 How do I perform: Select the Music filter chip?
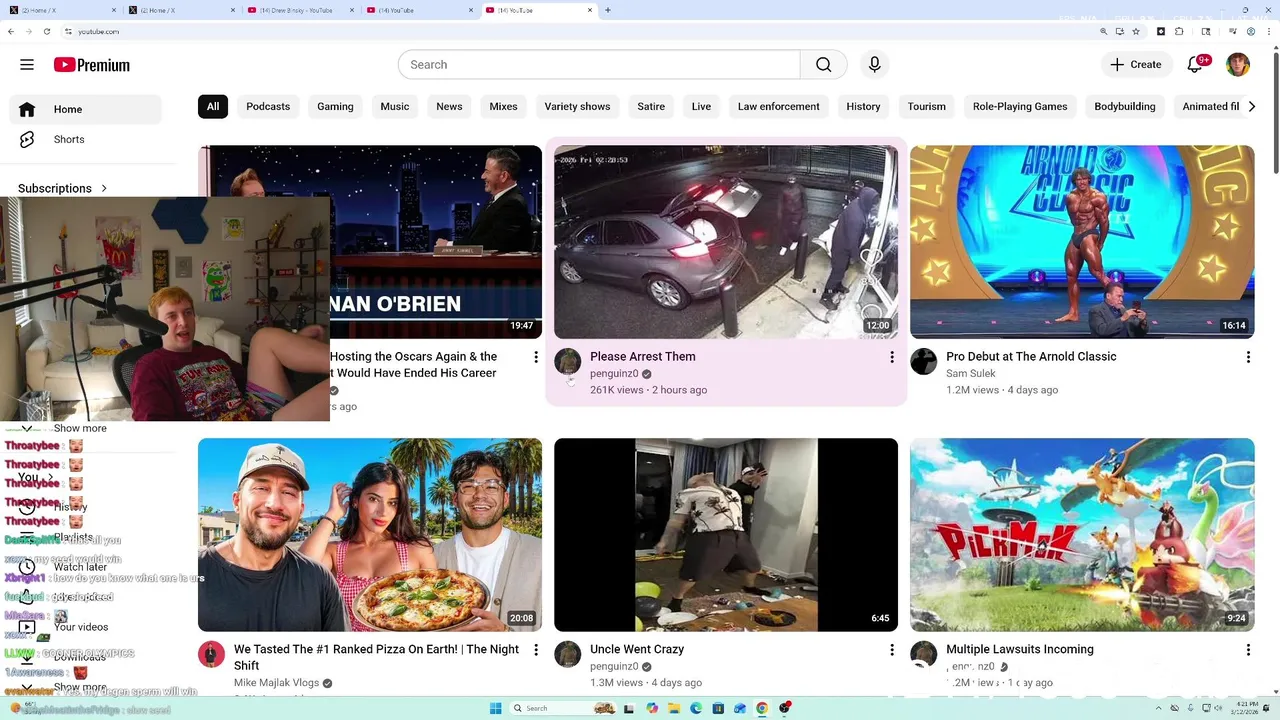point(395,106)
